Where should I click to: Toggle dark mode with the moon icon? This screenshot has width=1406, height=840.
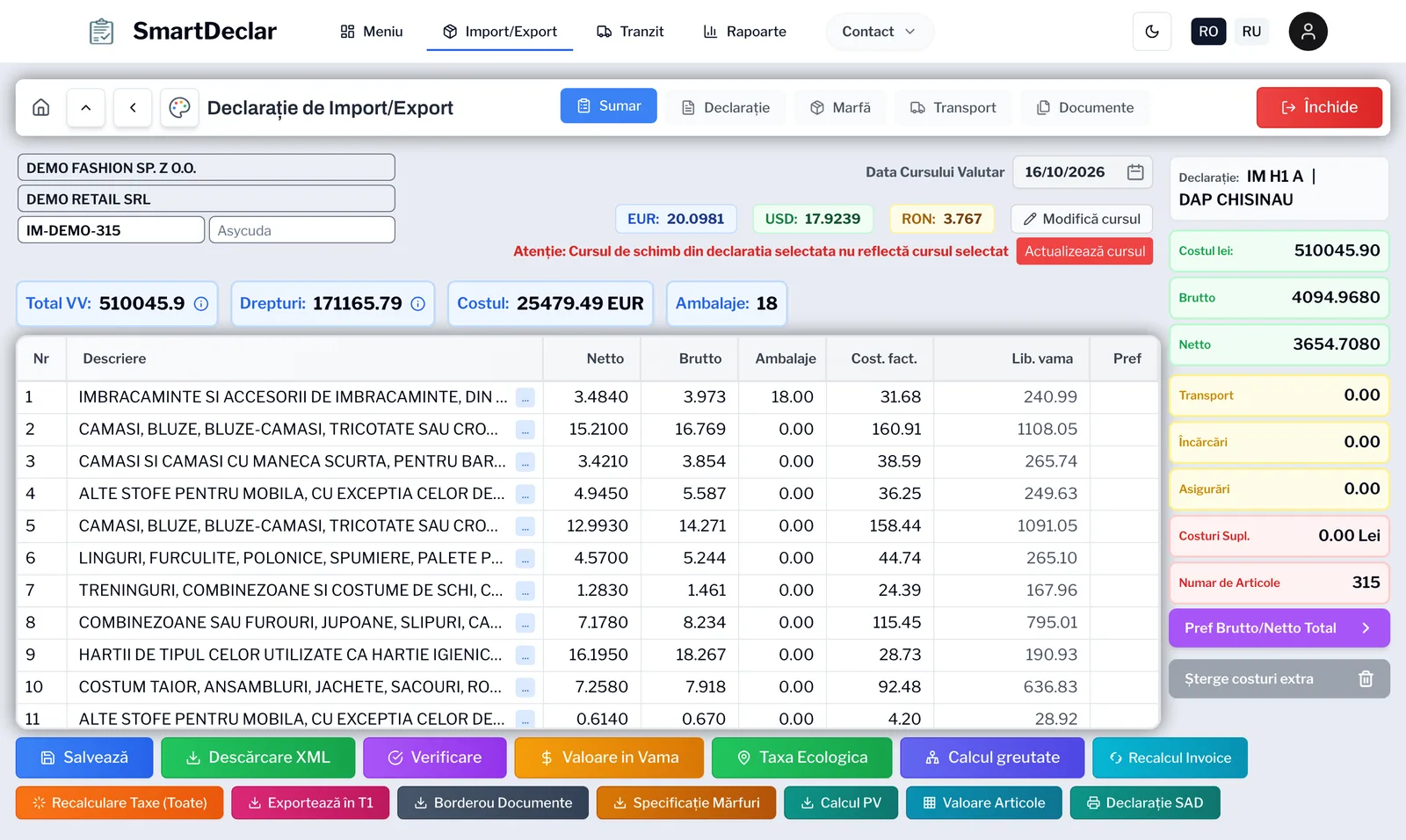[x=1152, y=32]
